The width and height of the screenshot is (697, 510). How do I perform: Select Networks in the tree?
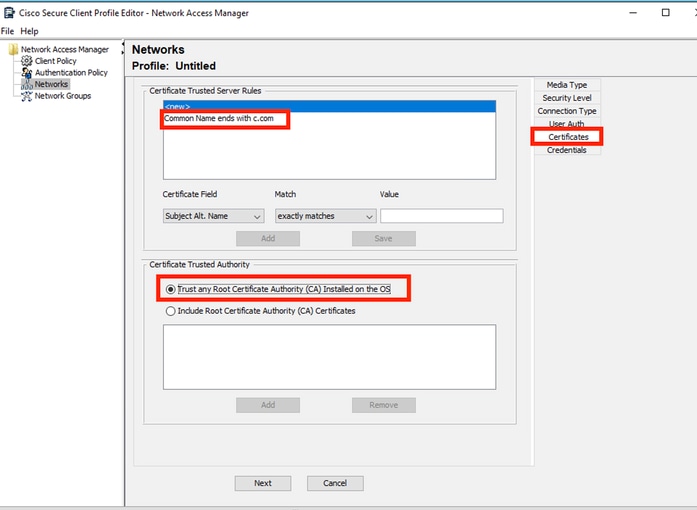51,84
